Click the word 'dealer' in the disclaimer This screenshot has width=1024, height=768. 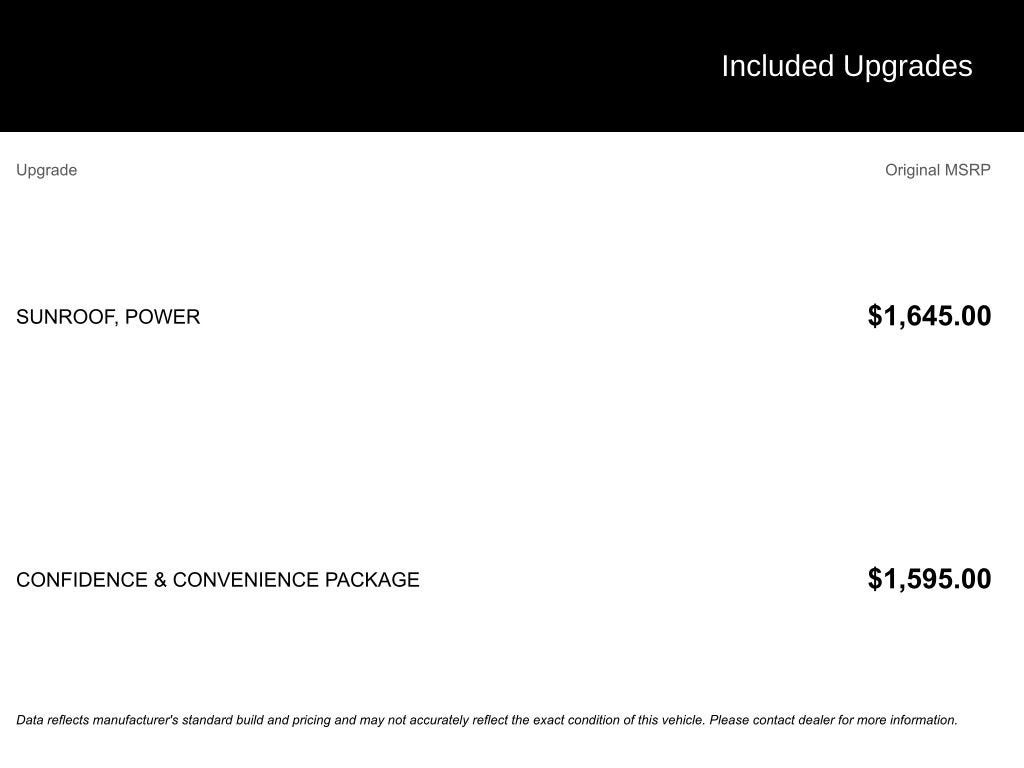tap(816, 720)
